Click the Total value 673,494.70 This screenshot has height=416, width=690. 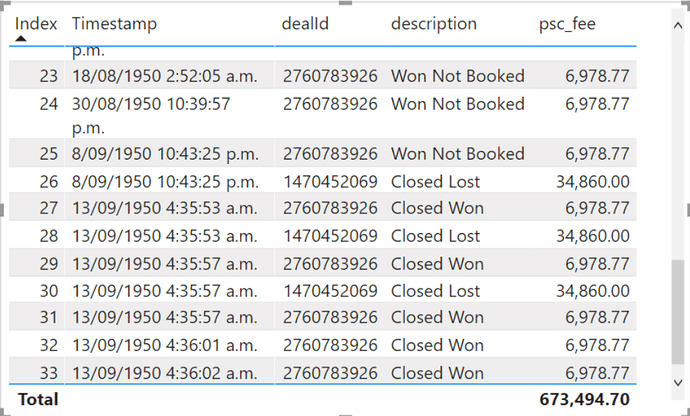tap(584, 399)
